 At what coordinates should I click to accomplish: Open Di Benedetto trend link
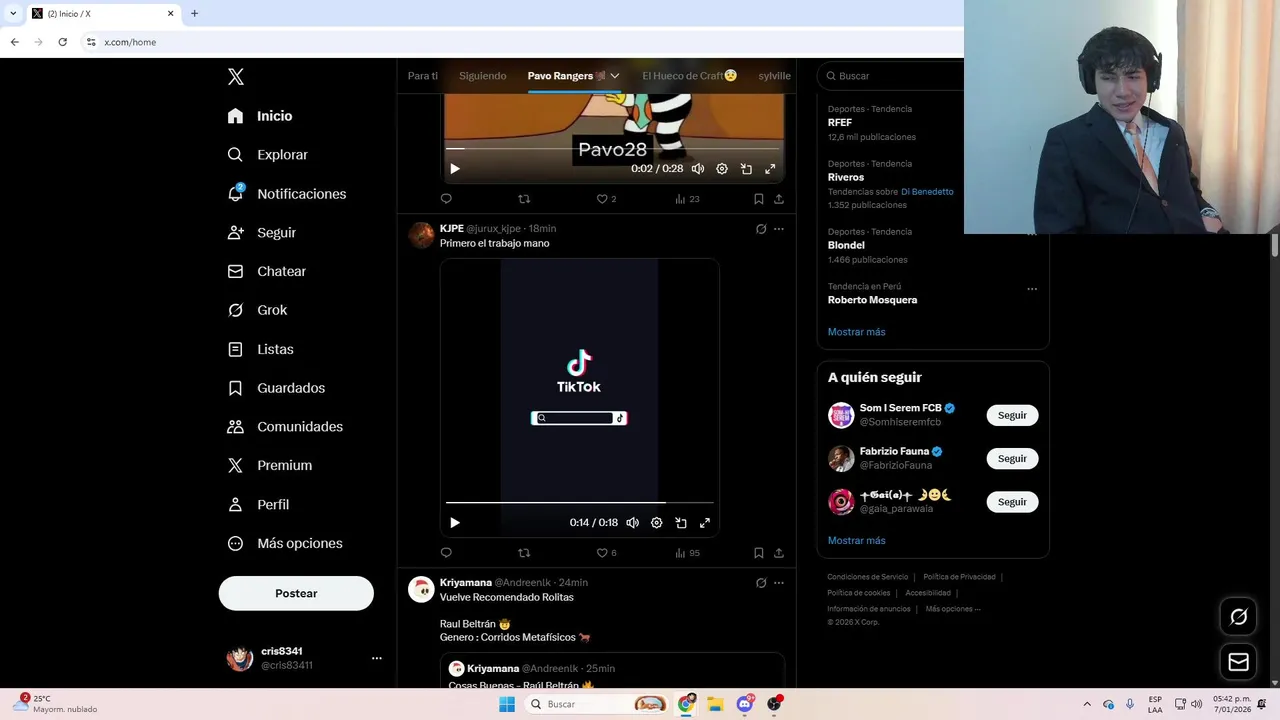[x=927, y=192]
